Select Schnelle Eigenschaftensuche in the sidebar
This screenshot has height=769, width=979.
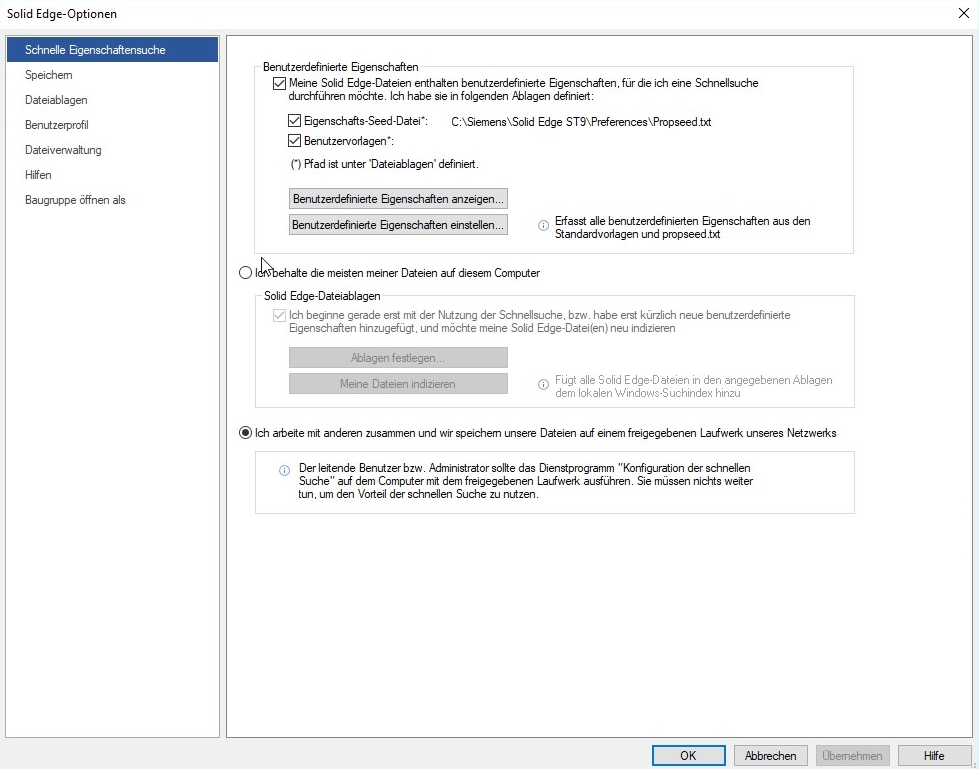(x=112, y=50)
